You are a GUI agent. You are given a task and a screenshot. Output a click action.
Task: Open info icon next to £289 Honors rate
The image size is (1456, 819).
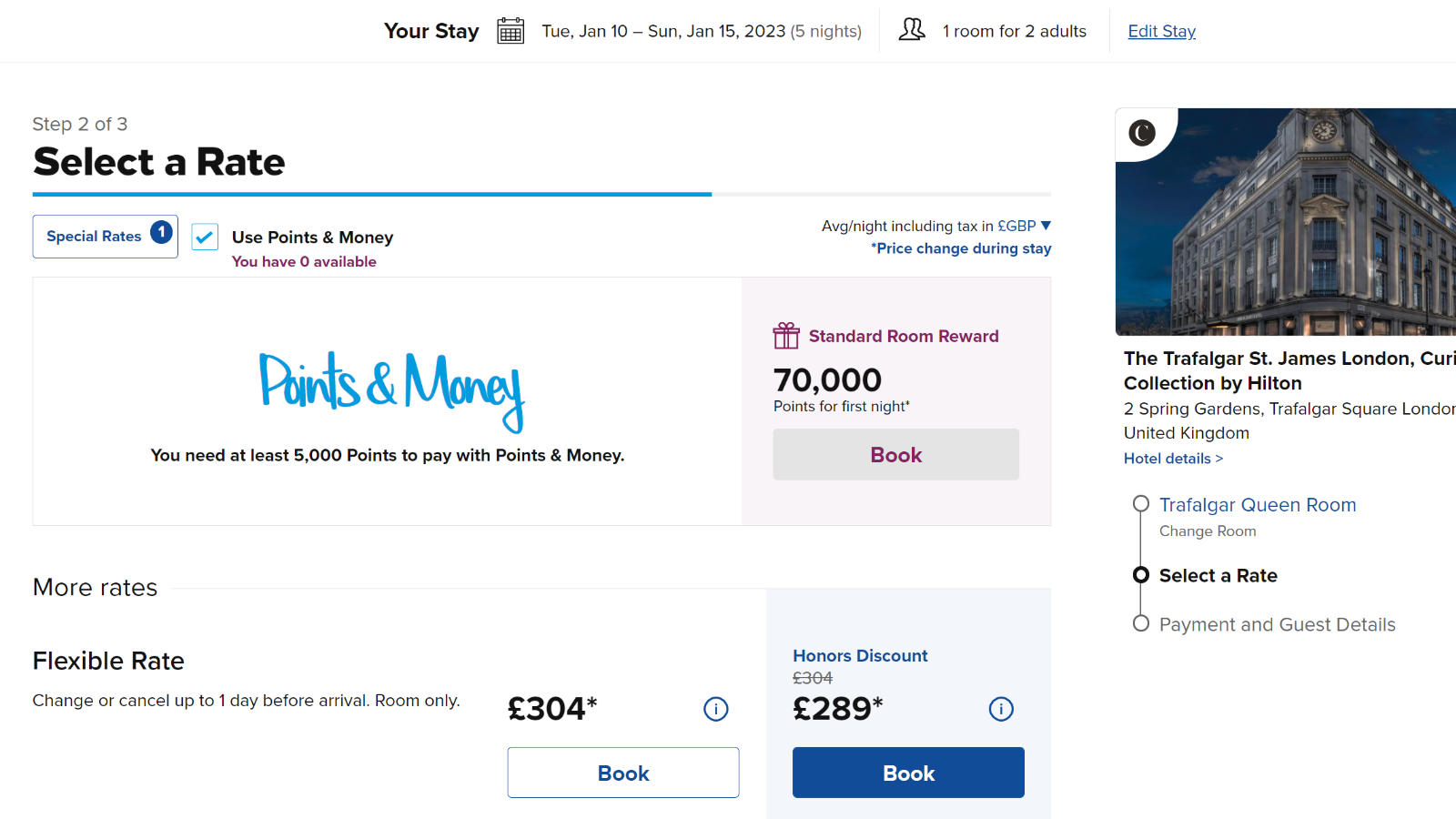pos(1001,709)
